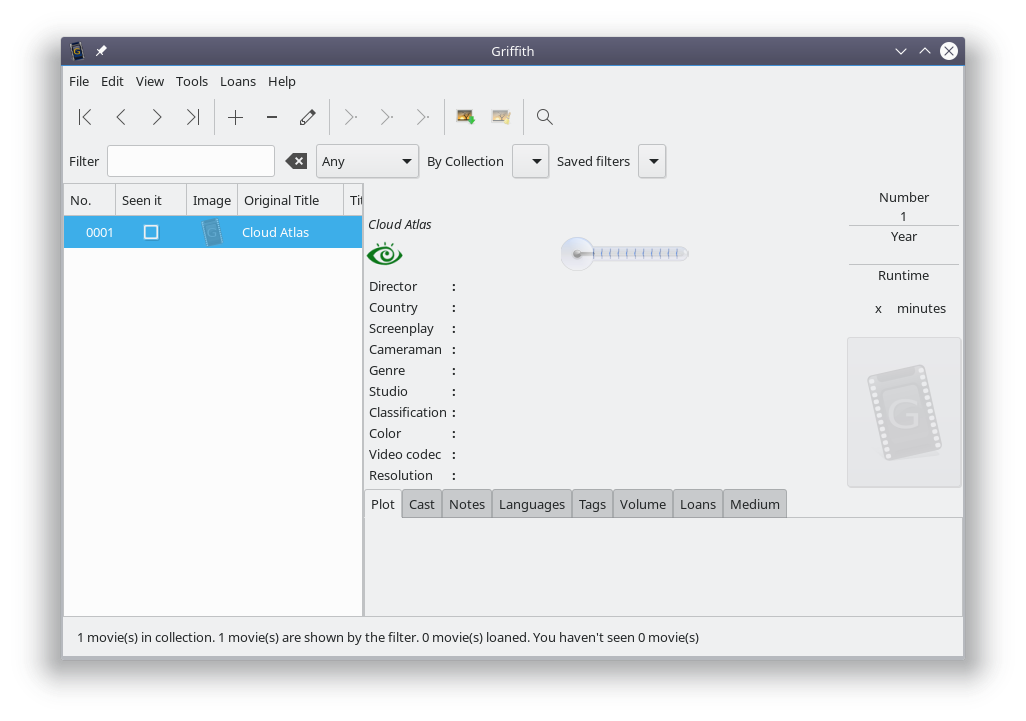The height and width of the screenshot is (721, 1026).
Task: Edit movie with the pencil icon
Action: [x=307, y=118]
